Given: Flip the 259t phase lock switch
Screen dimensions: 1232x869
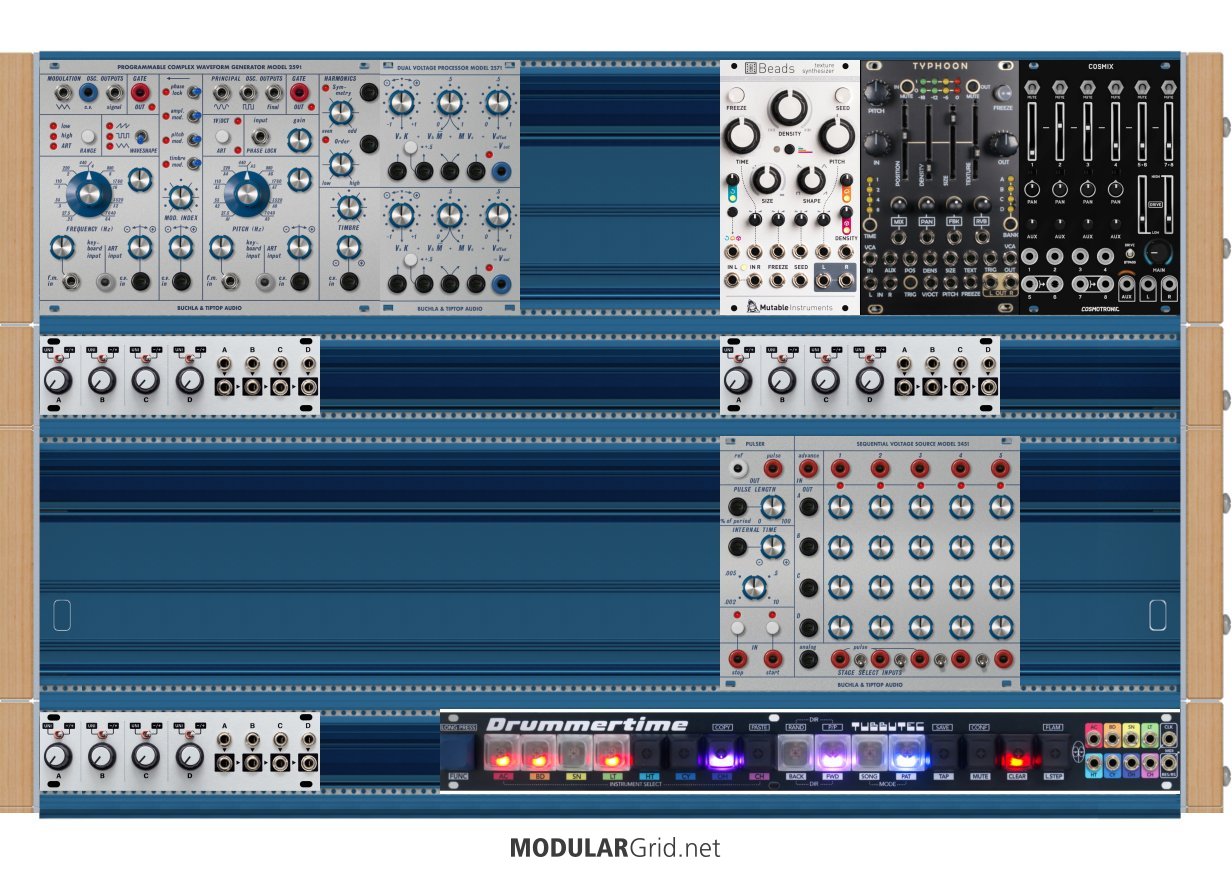Looking at the screenshot, I should [193, 92].
